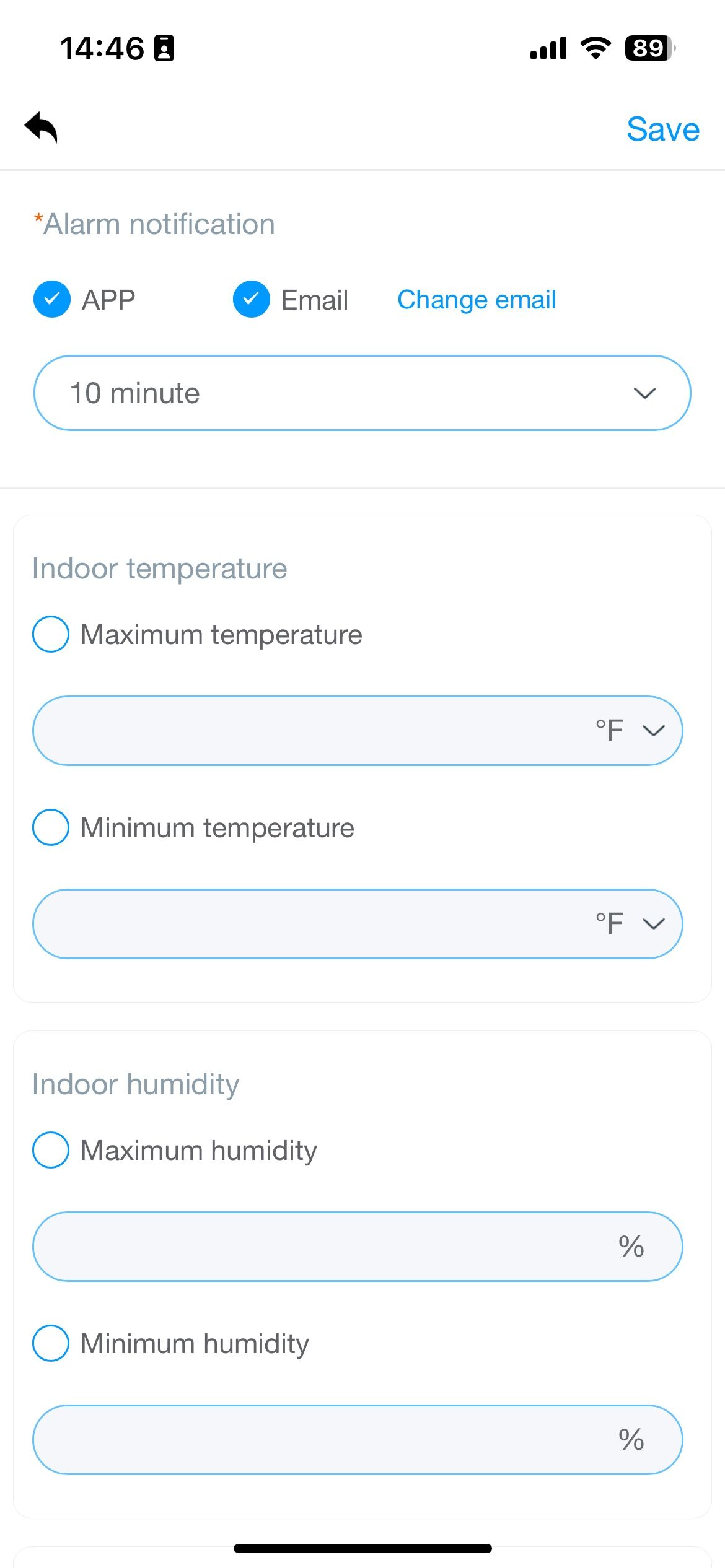Click the Wi-Fi icon in status bar
The image size is (725, 1568).
pyautogui.click(x=595, y=49)
